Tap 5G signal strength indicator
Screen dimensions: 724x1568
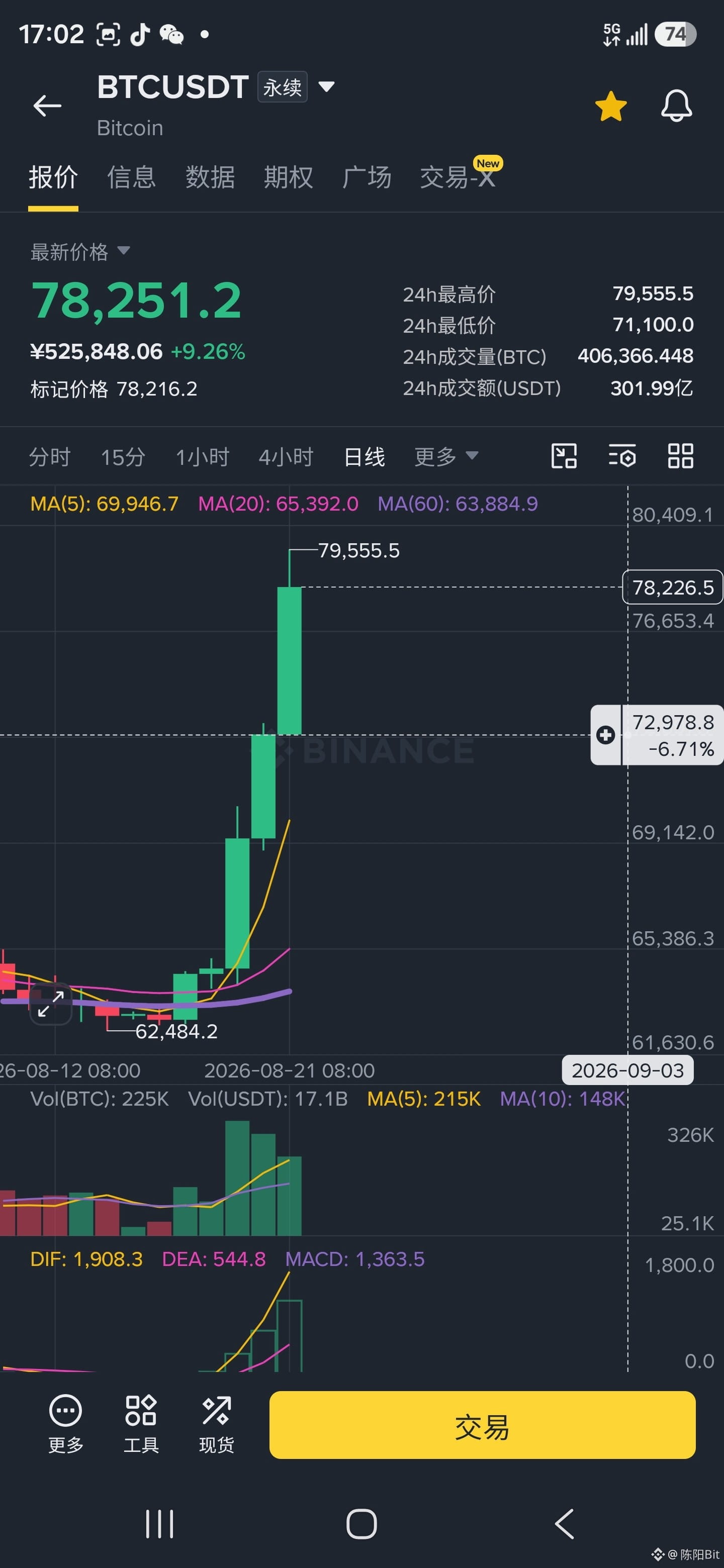(625, 35)
